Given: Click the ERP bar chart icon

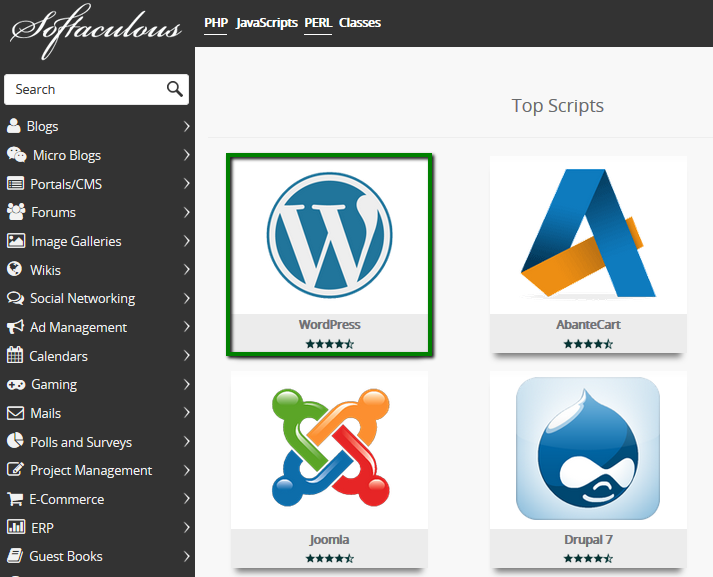Looking at the screenshot, I should tap(16, 527).
